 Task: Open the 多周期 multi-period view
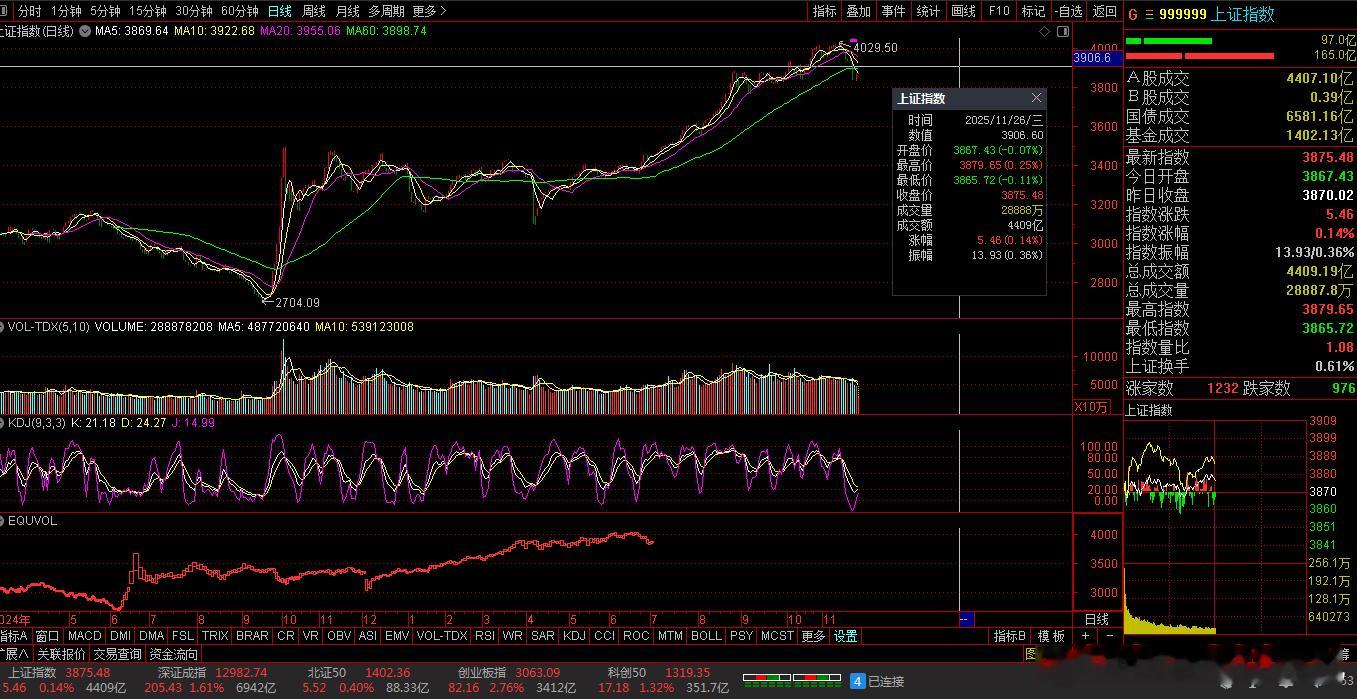pos(386,11)
